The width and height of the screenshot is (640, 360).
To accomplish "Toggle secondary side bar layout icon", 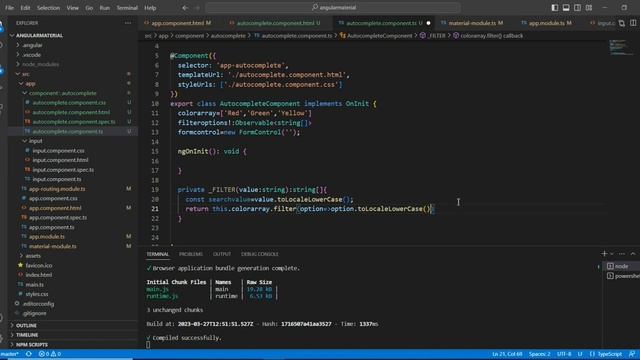I will point(577,8).
